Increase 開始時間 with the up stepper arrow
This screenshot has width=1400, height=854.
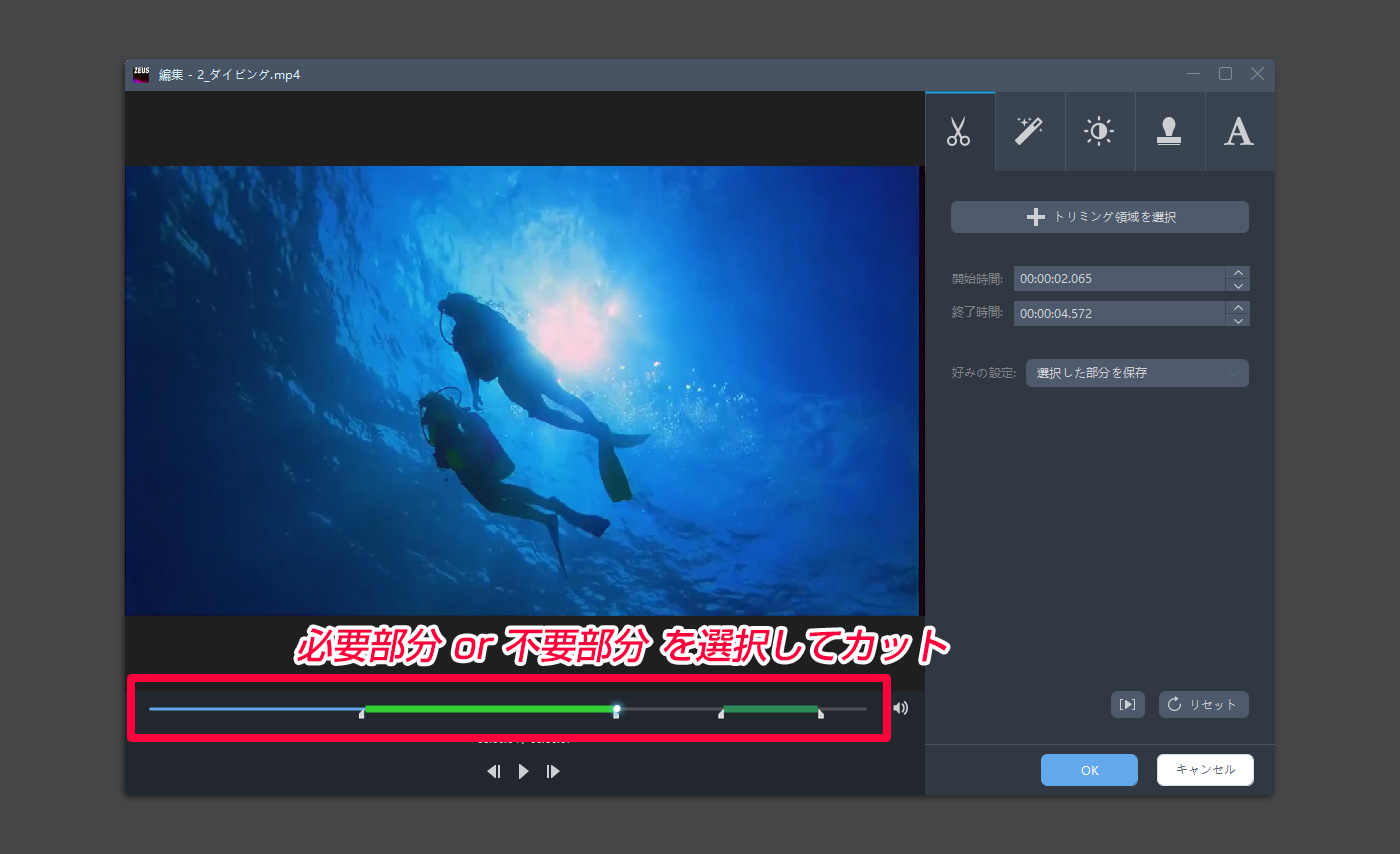pyautogui.click(x=1238, y=272)
